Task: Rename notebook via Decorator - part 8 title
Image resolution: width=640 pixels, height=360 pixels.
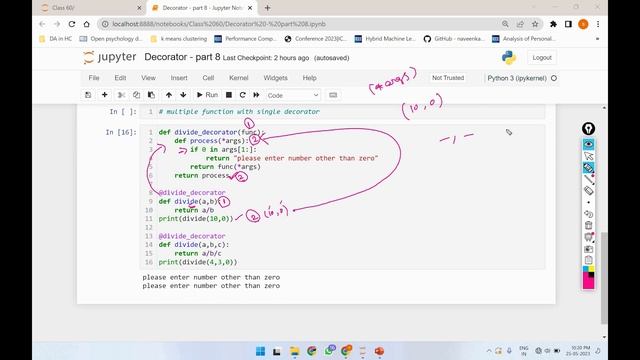Action: tap(182, 57)
